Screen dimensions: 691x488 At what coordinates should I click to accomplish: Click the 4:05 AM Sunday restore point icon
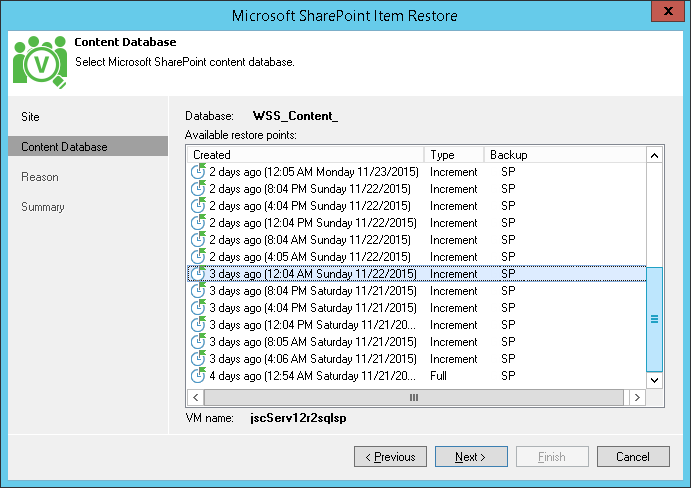click(x=198, y=257)
